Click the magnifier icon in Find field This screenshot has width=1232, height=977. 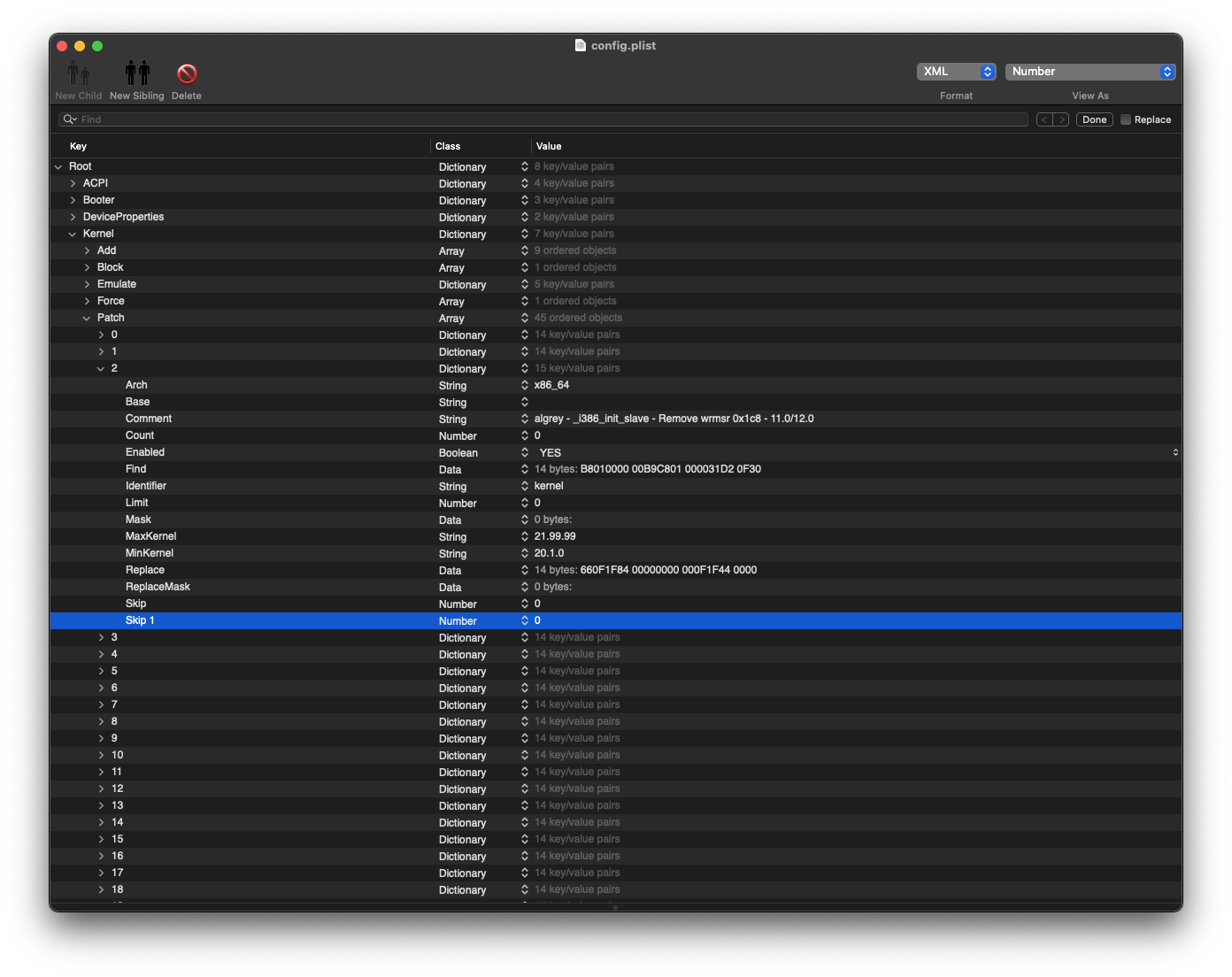[69, 119]
